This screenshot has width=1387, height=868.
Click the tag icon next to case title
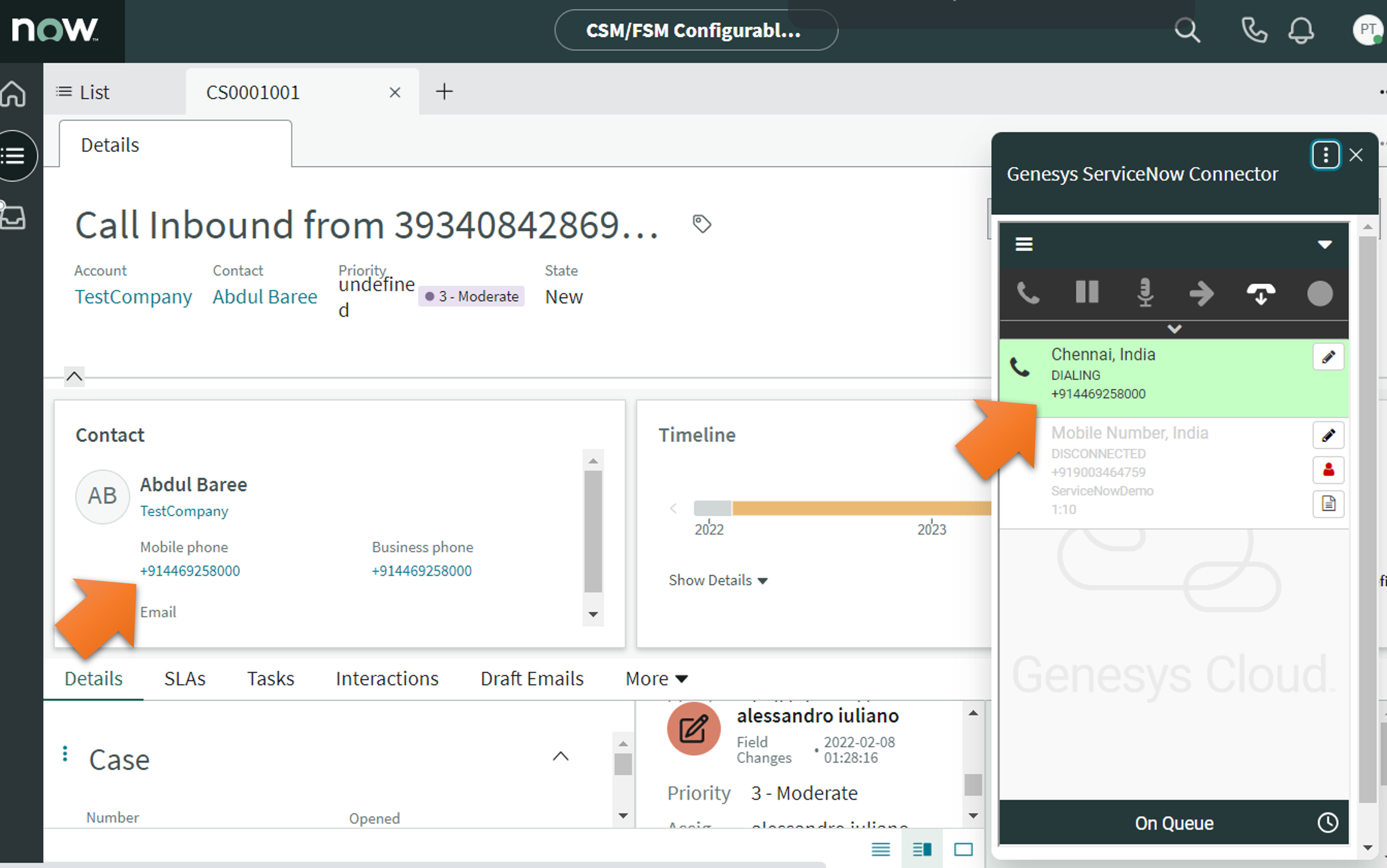click(x=701, y=224)
